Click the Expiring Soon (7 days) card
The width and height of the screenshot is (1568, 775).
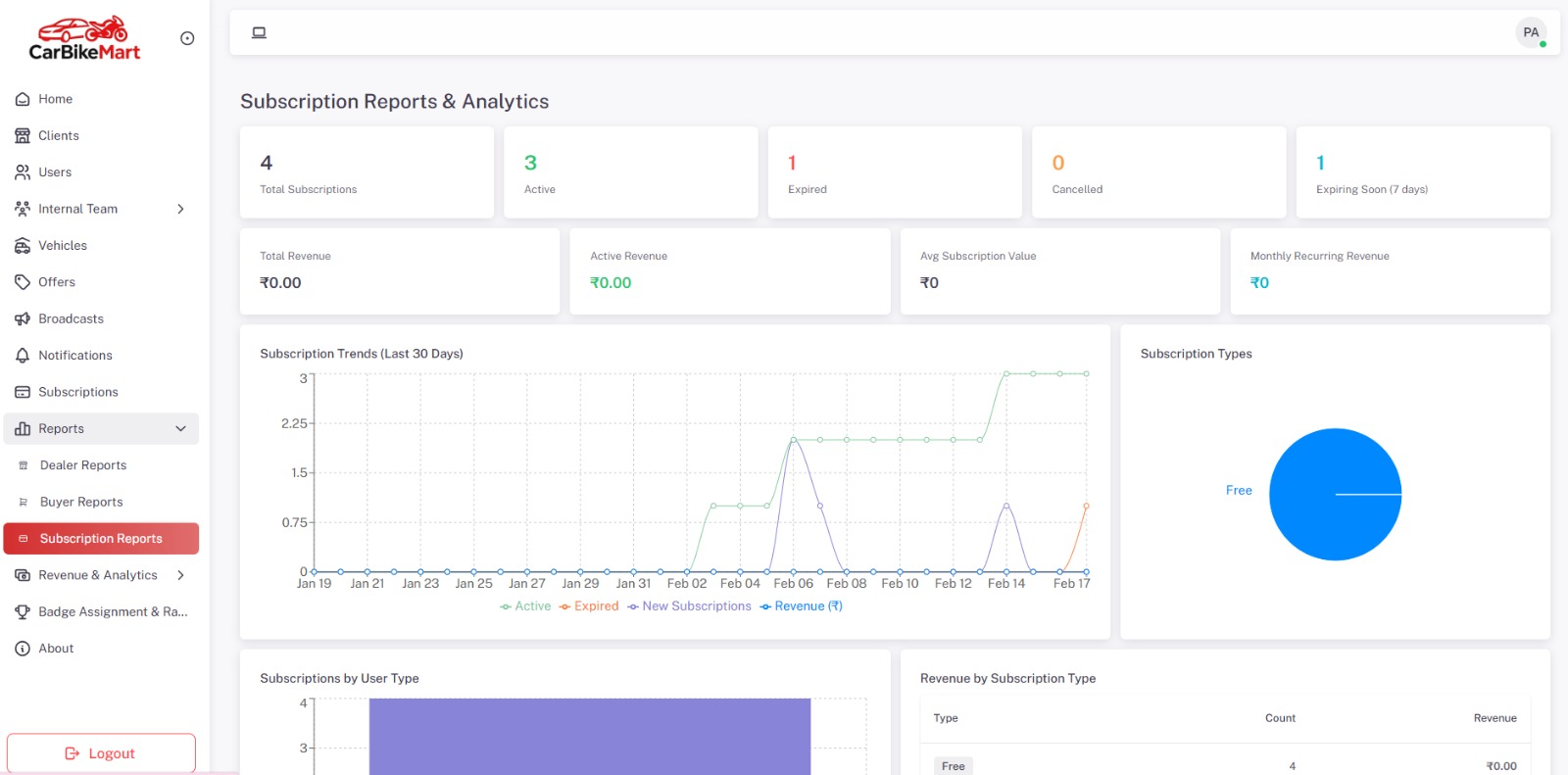[1423, 172]
